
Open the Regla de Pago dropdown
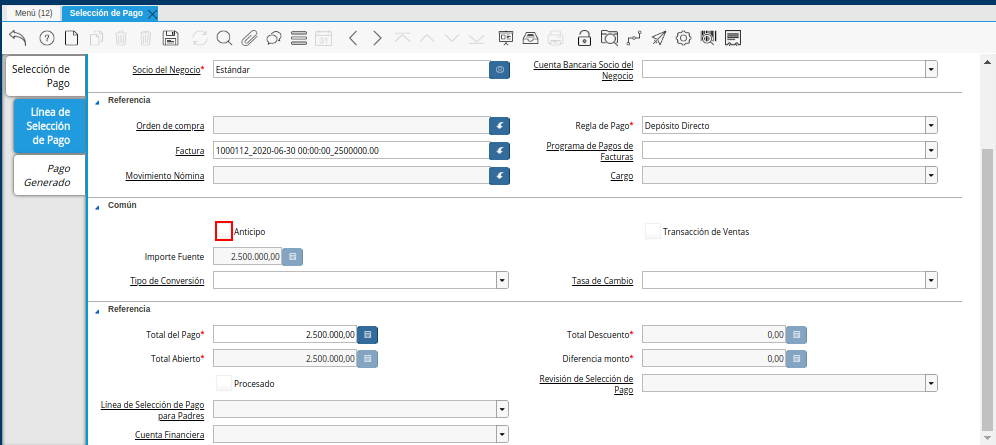(x=931, y=125)
